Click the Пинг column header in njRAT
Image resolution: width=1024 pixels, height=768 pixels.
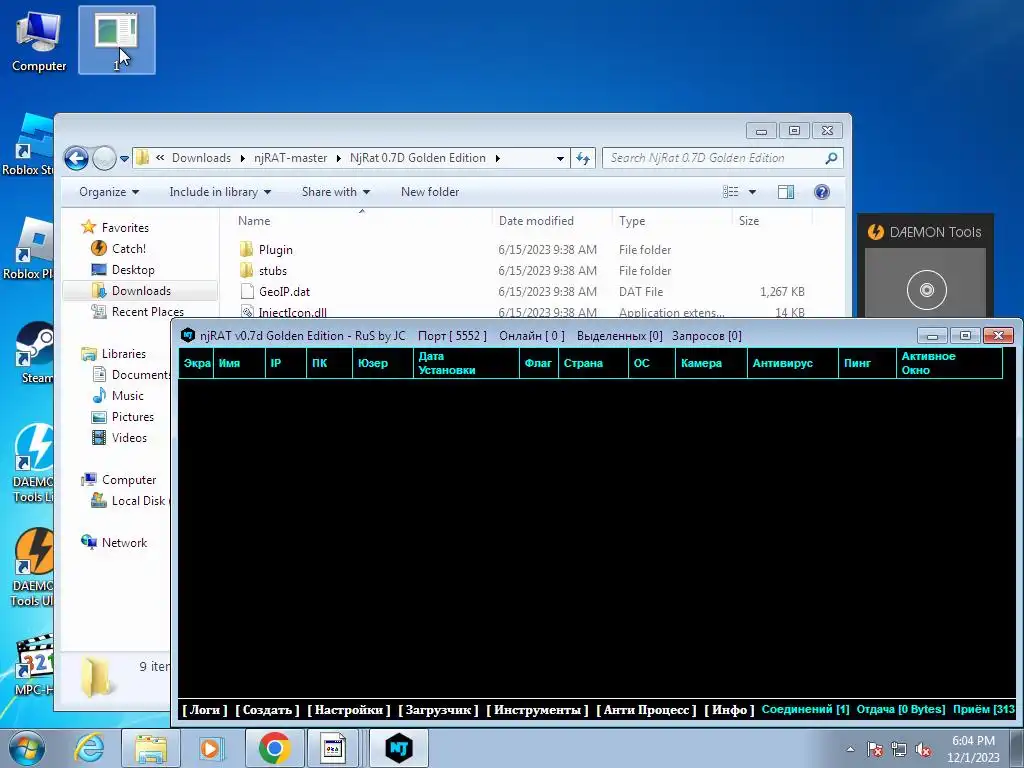coord(867,363)
